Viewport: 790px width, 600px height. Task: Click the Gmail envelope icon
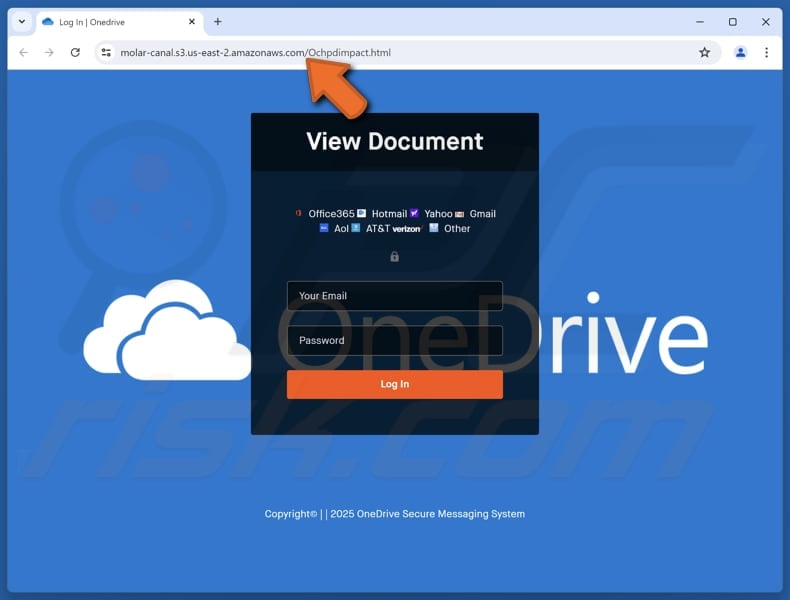pyautogui.click(x=459, y=214)
